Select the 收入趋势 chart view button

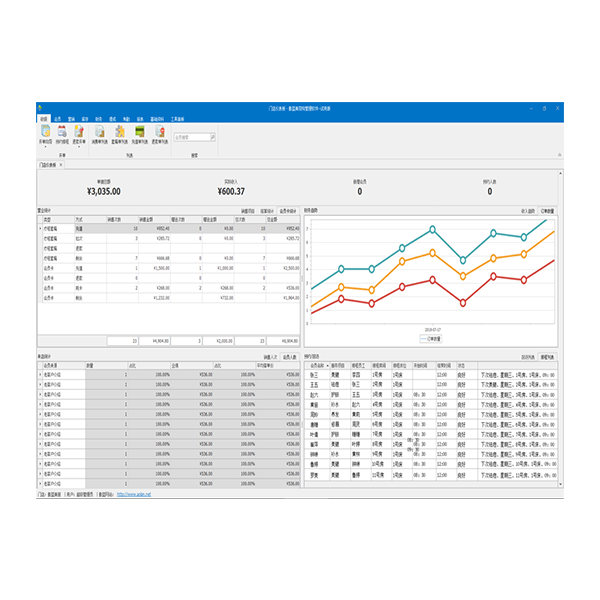(x=527, y=212)
